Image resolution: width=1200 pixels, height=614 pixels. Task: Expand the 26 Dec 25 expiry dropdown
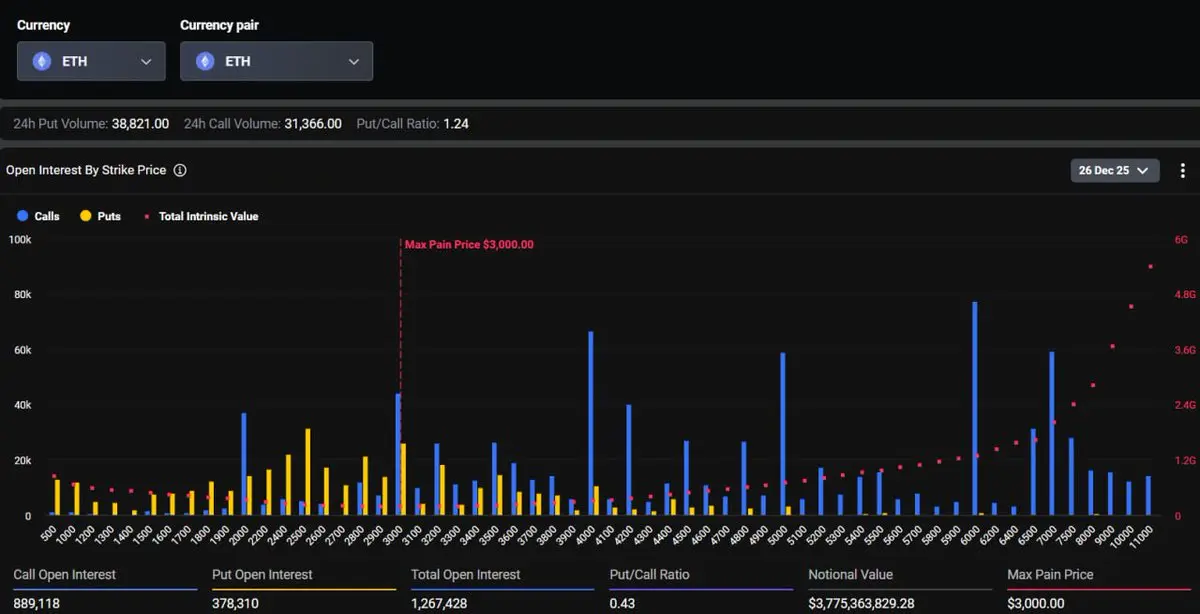tap(1115, 170)
